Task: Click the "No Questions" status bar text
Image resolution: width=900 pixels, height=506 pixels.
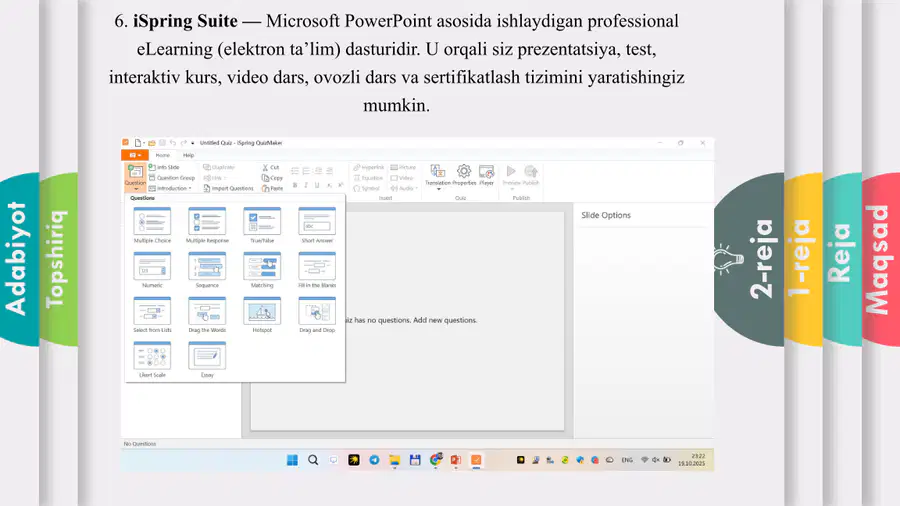Action: 139,443
